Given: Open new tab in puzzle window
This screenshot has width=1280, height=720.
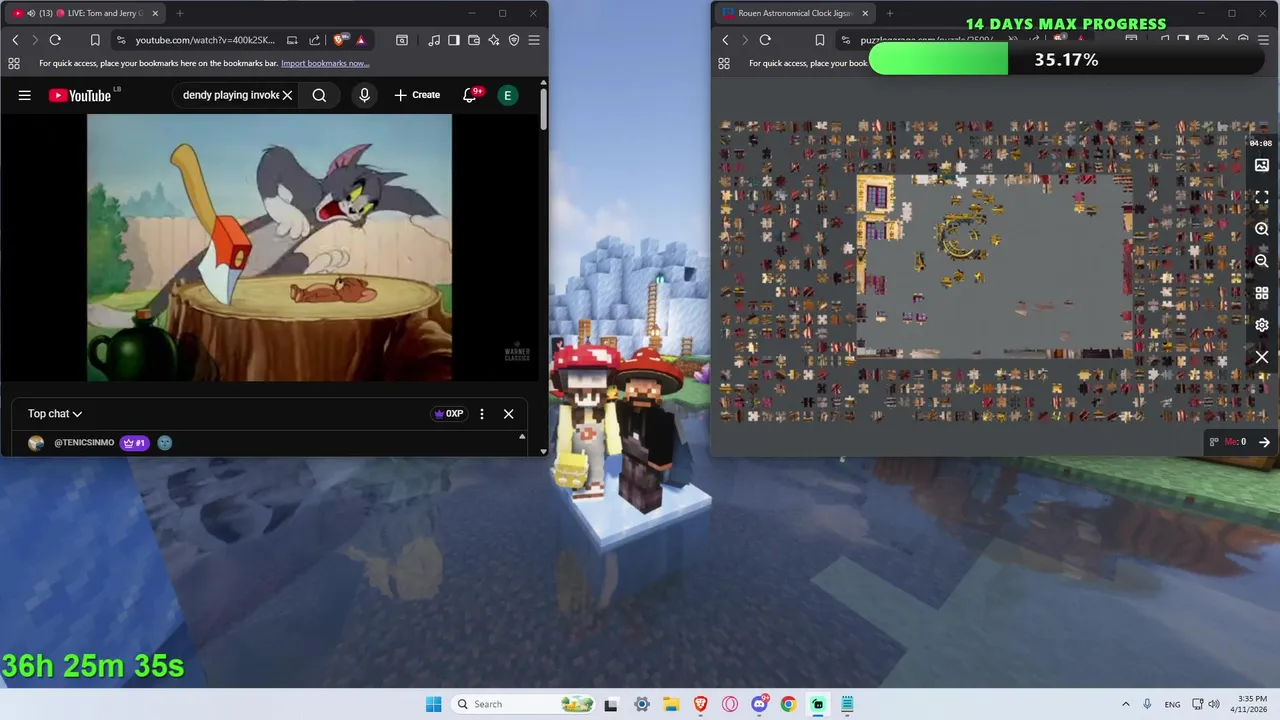Looking at the screenshot, I should tap(890, 13).
